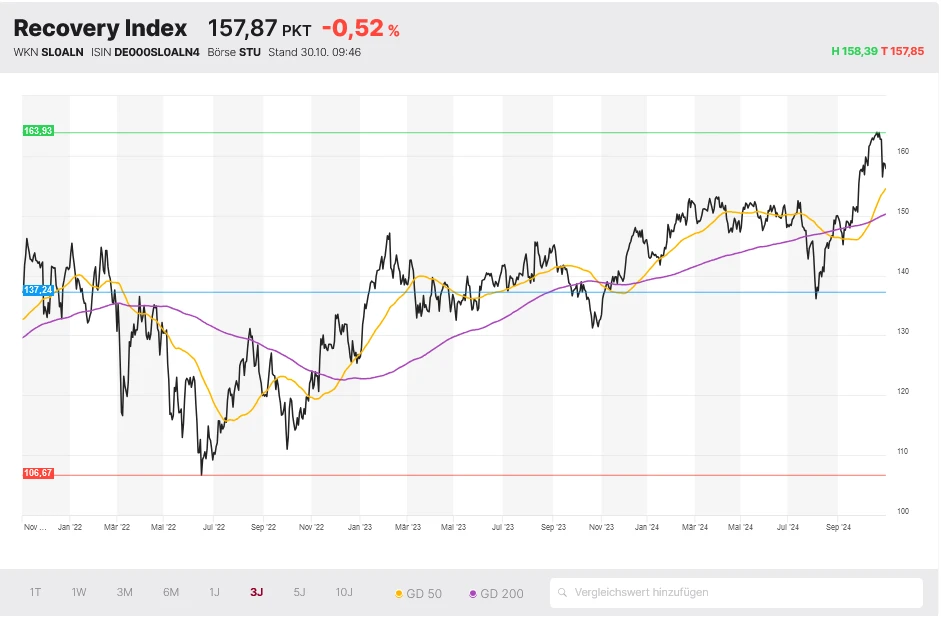Click the highlighted 3J period button
The image size is (942, 625).
point(255,592)
